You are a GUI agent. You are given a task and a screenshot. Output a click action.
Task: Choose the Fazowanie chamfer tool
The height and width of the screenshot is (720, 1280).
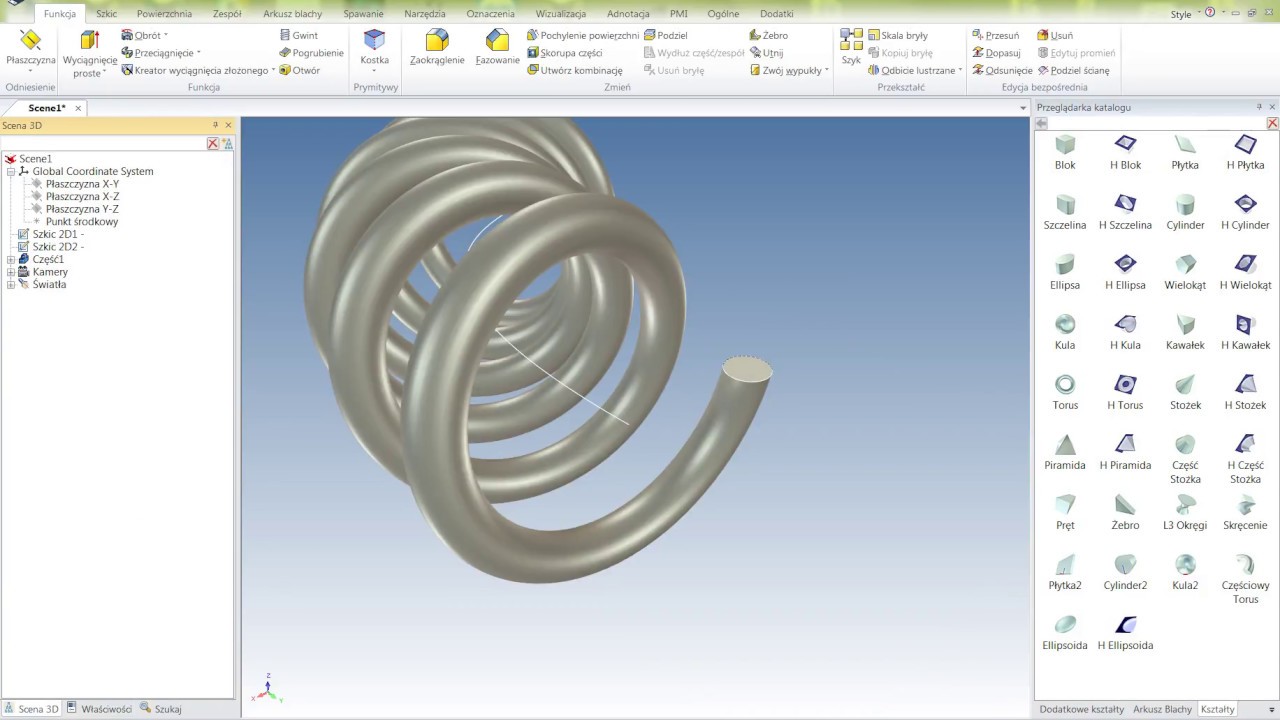coord(497,49)
